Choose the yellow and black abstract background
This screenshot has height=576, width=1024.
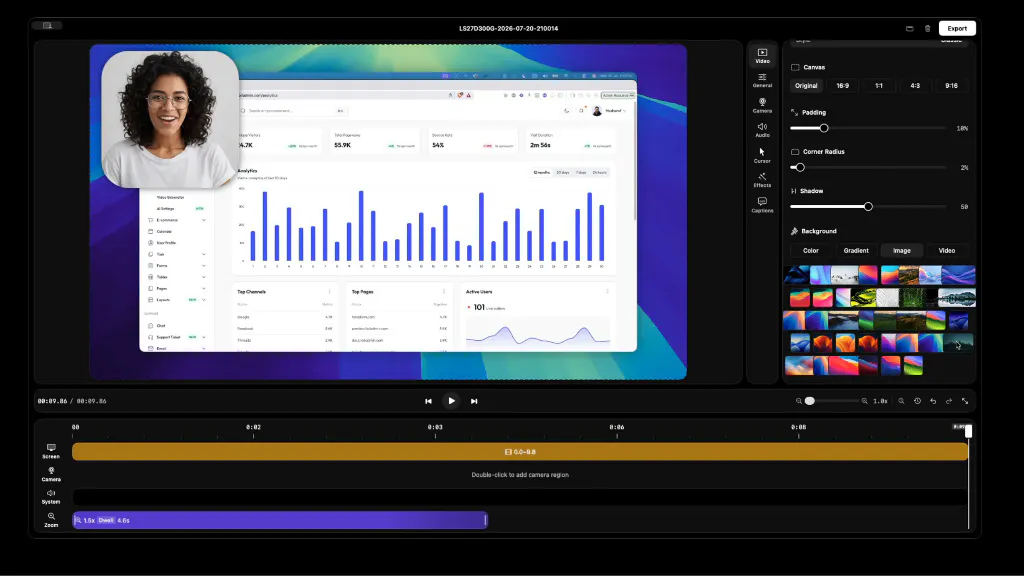863,298
